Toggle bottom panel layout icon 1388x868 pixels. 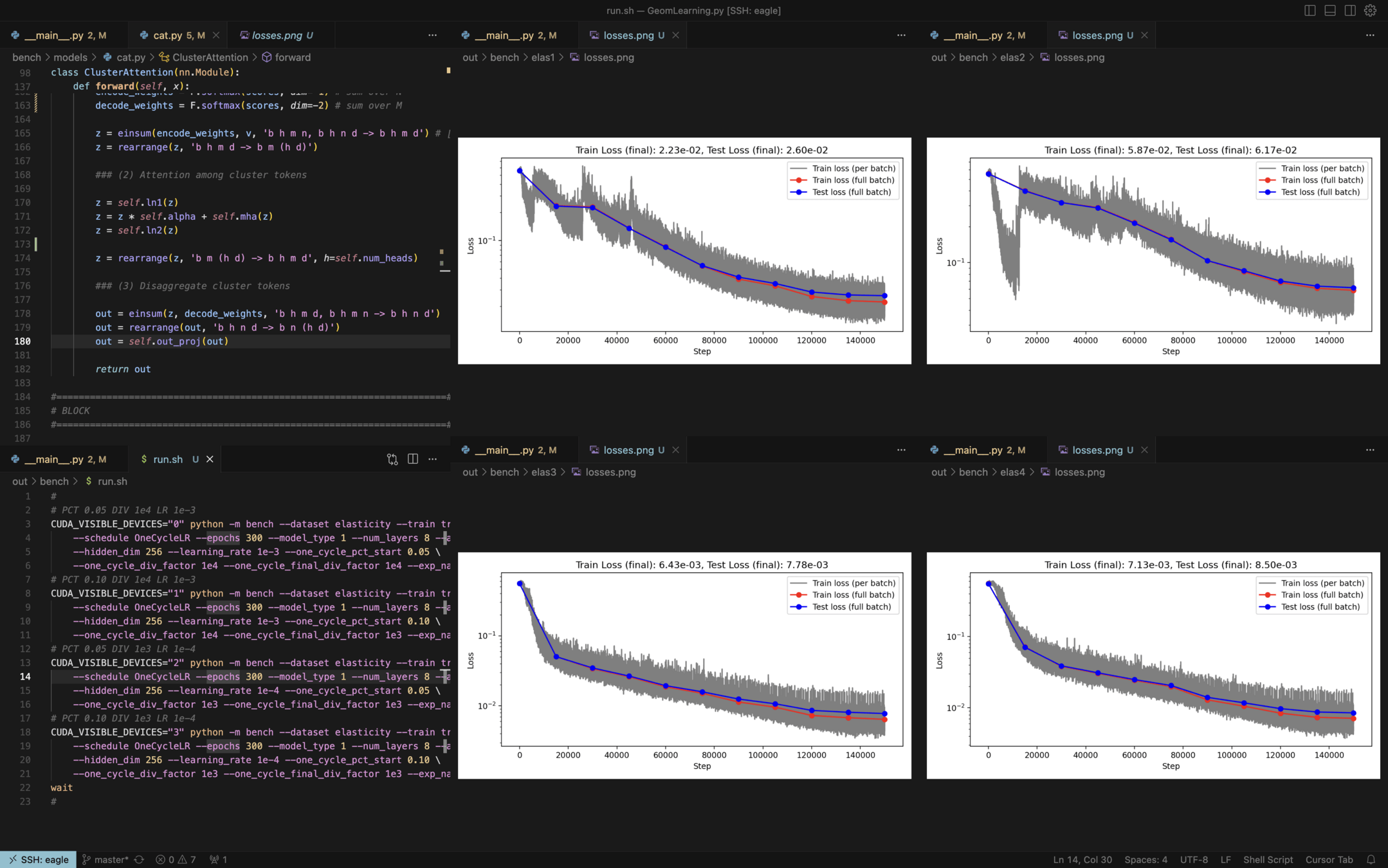pyautogui.click(x=1329, y=10)
